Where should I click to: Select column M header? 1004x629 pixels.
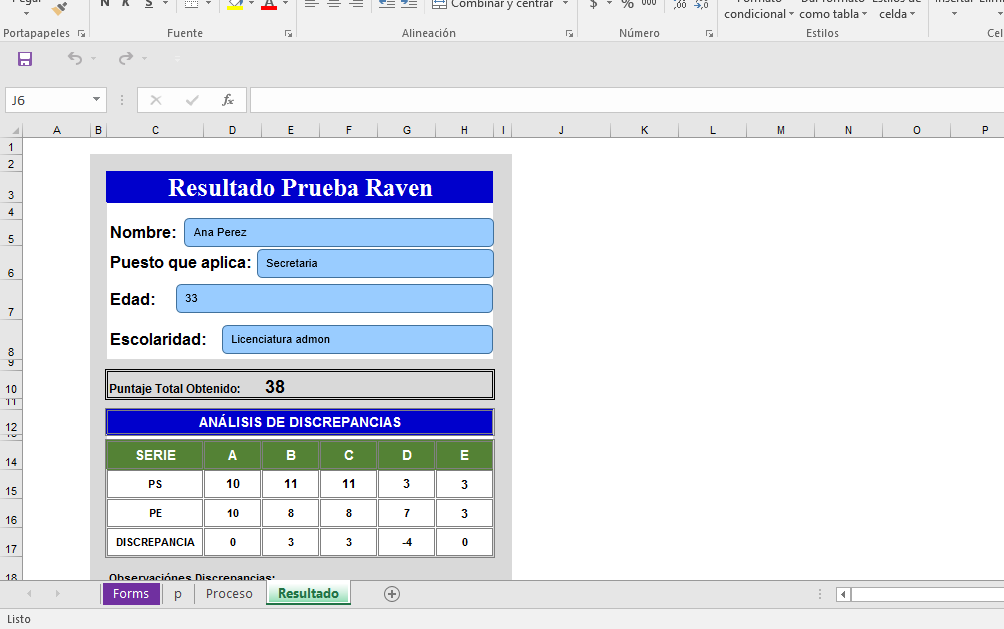(781, 130)
